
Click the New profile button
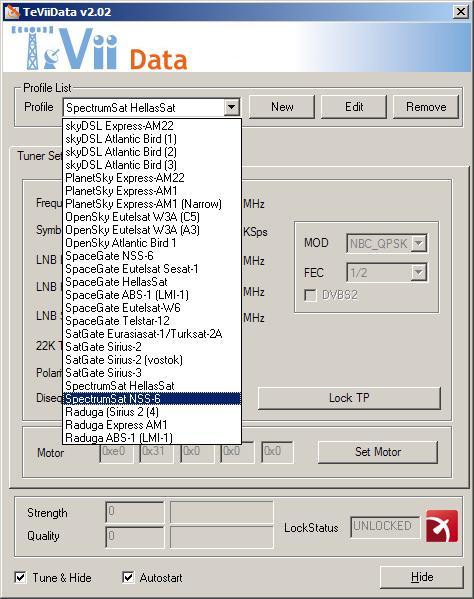point(282,107)
